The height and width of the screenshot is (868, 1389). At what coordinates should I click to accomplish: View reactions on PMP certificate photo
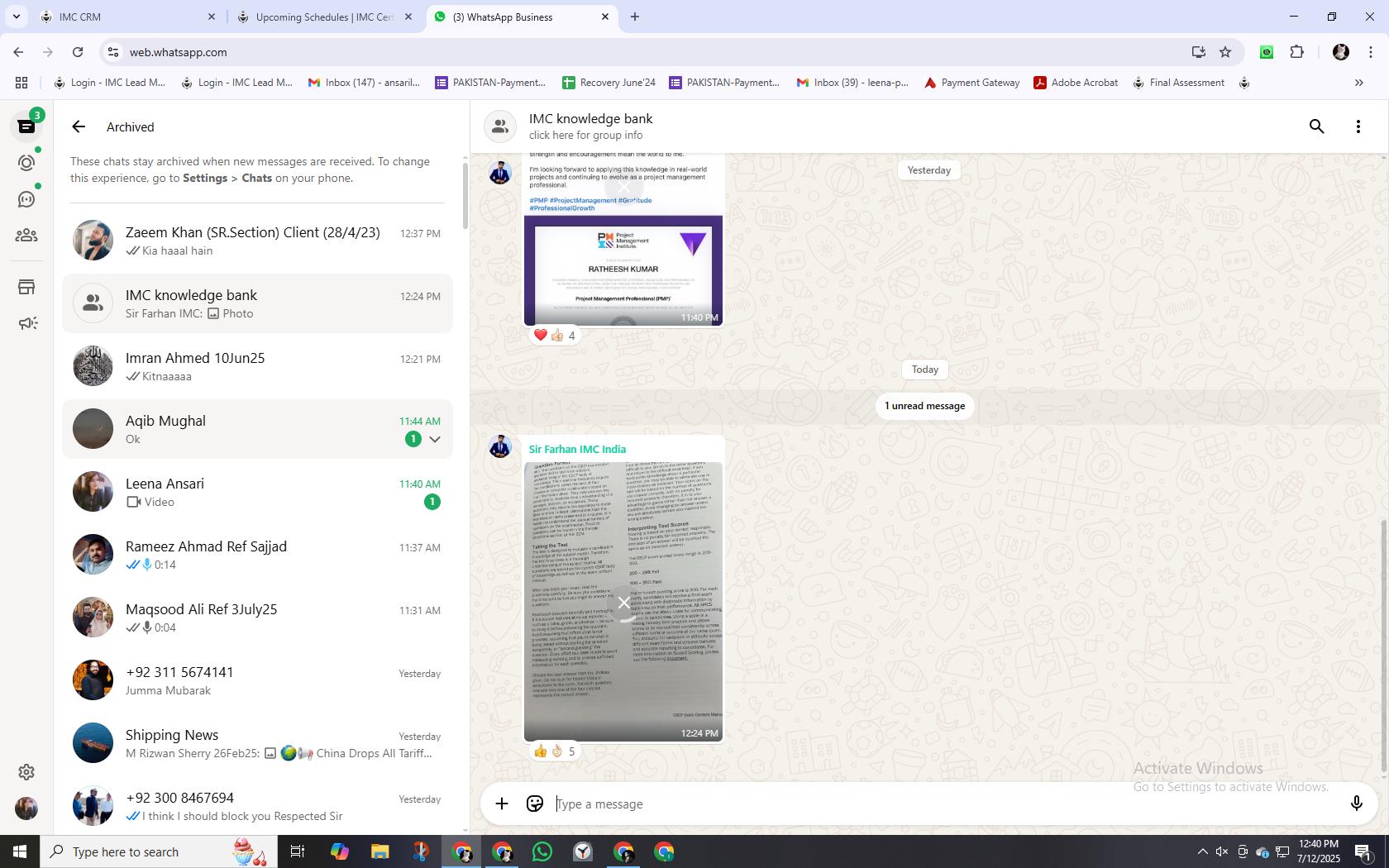[554, 335]
